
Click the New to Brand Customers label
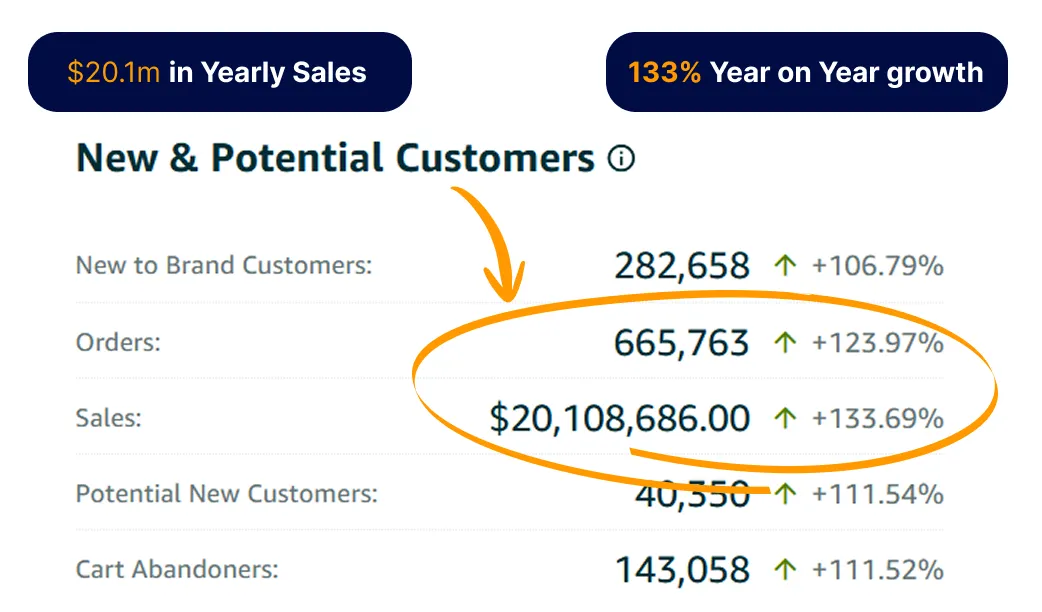[x=224, y=265]
